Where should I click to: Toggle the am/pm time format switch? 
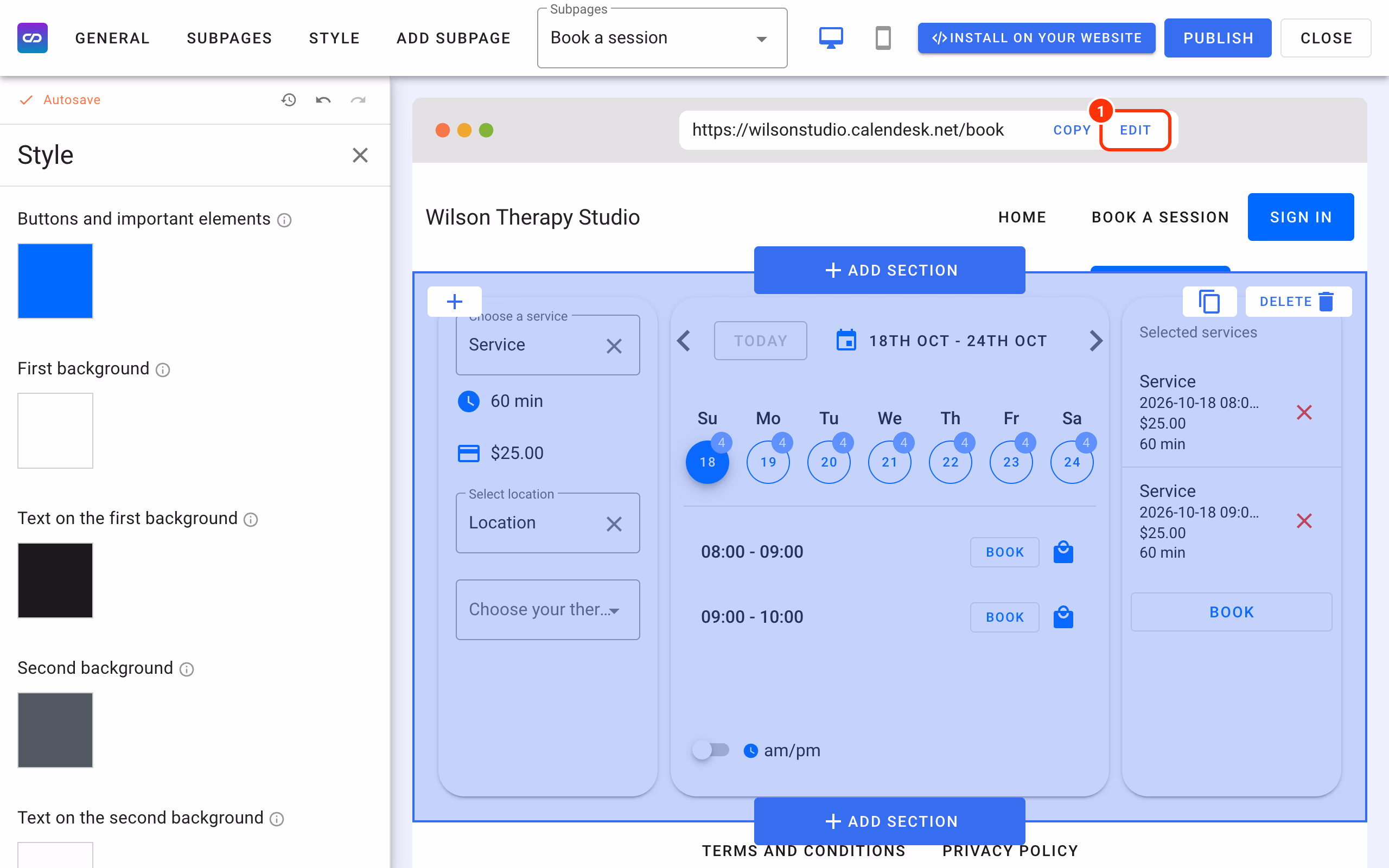[x=711, y=750]
